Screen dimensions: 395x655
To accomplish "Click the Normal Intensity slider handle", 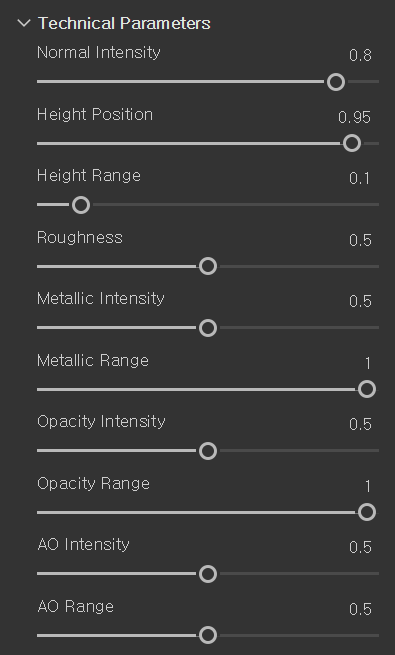I will (x=336, y=82).
